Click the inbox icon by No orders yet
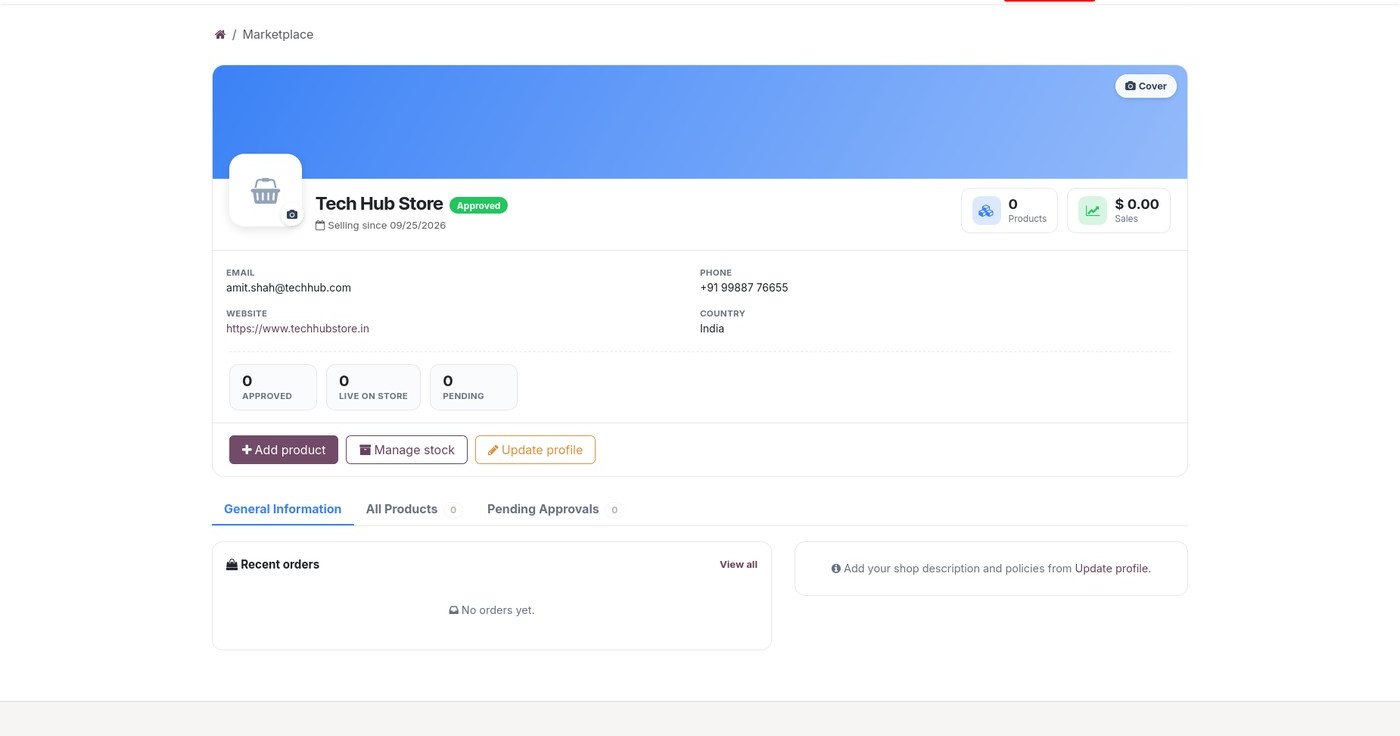1400x736 pixels. point(454,610)
